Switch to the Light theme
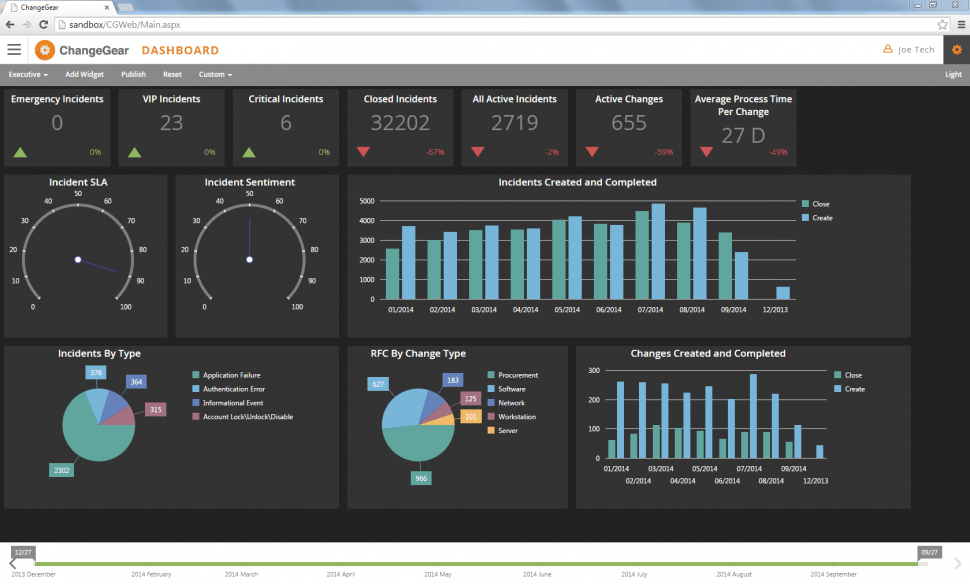 pyautogui.click(x=953, y=74)
